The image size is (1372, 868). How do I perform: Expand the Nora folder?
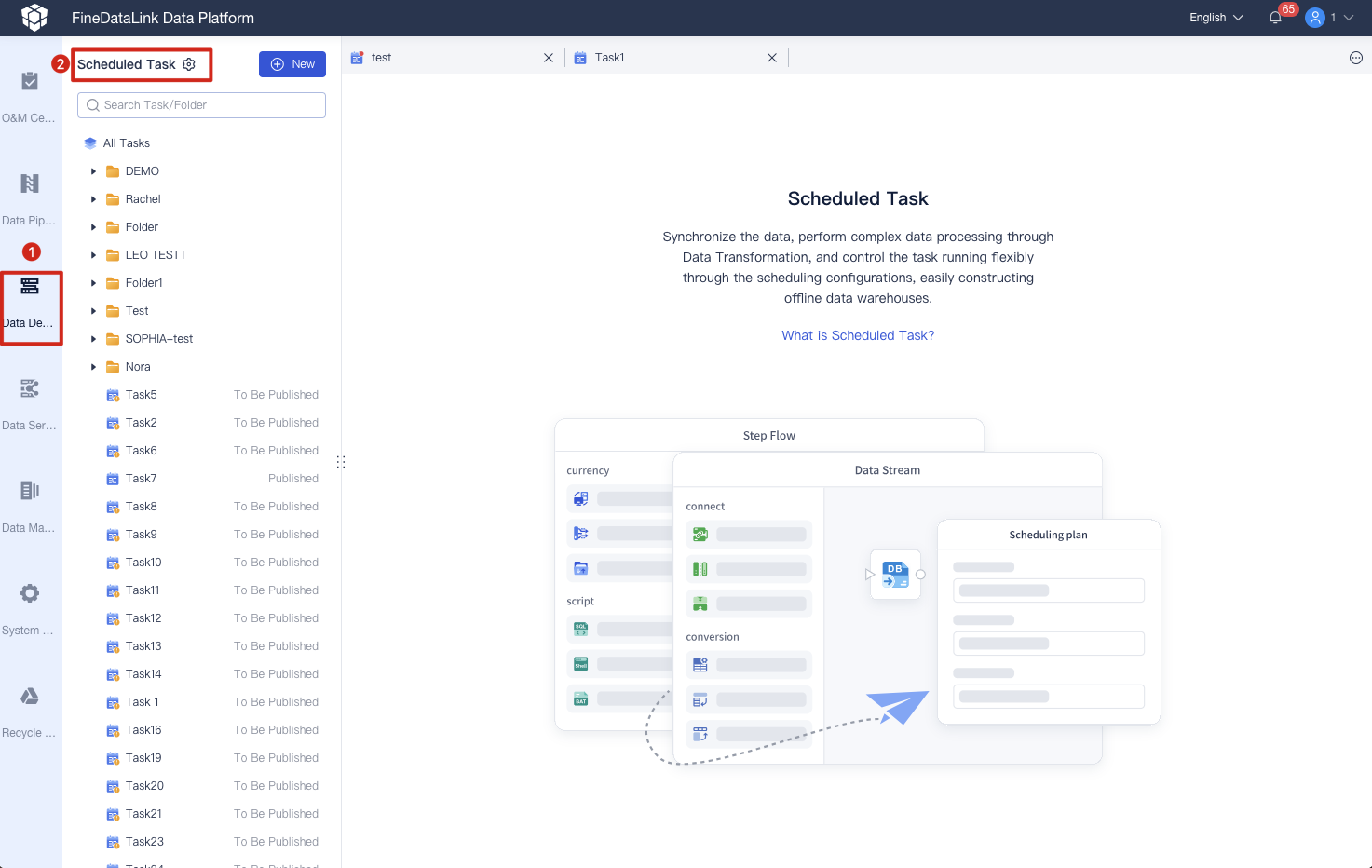point(93,367)
